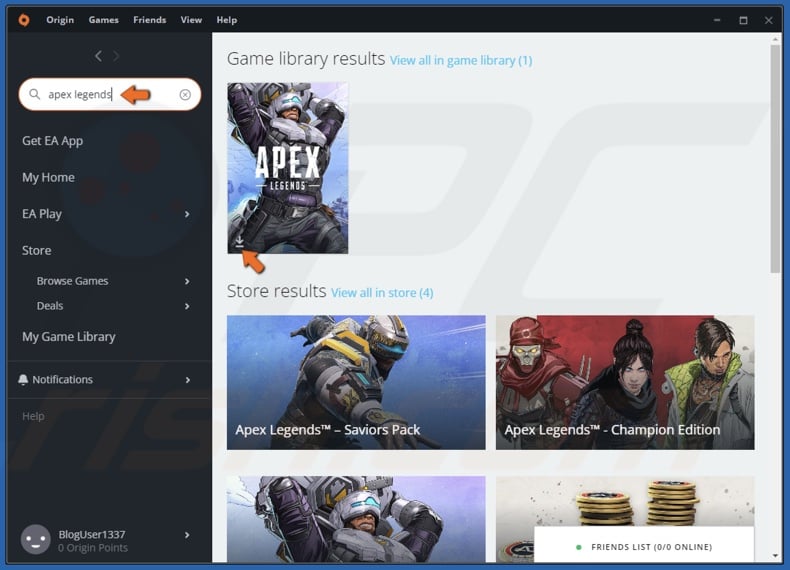Click the Notifications bell icon
The width and height of the screenshot is (790, 570).
23,379
